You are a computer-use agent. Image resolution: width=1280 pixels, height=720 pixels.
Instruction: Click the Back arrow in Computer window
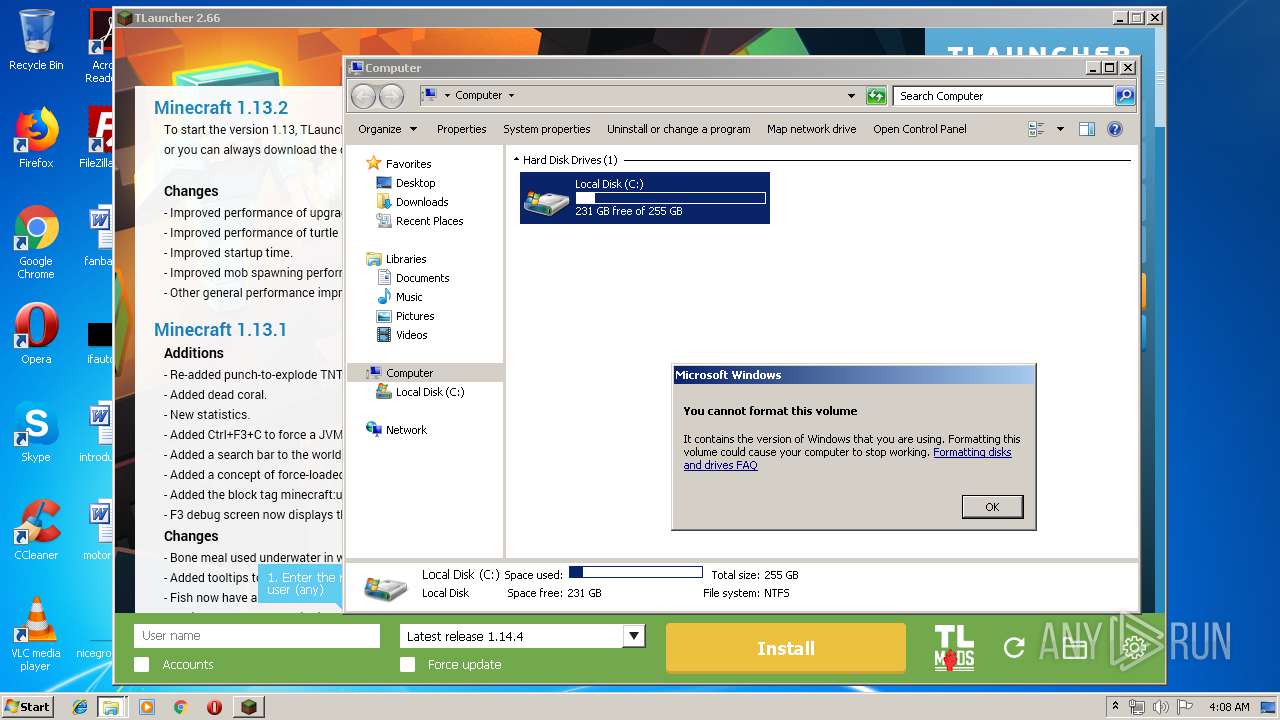pos(363,96)
